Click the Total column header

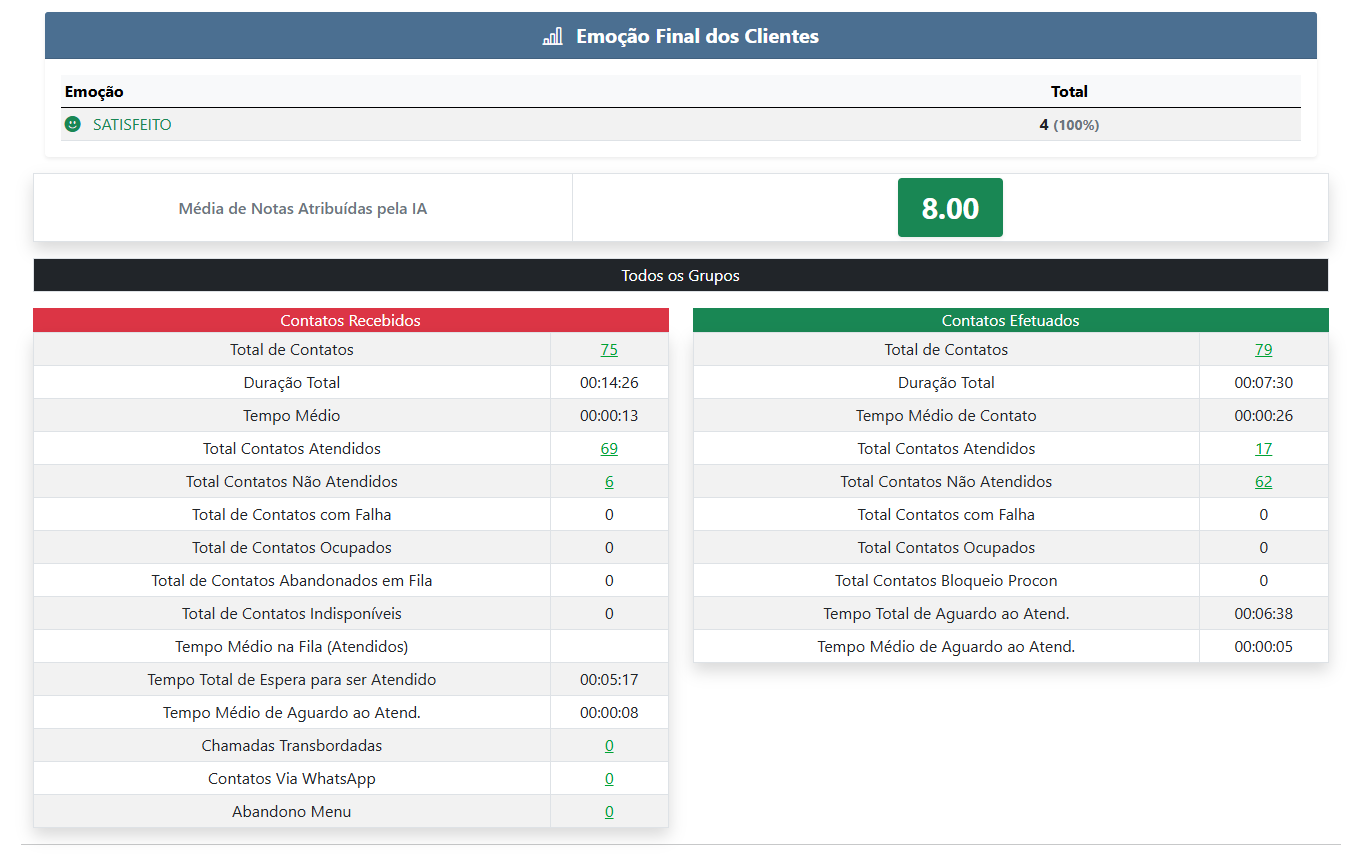coord(1069,92)
